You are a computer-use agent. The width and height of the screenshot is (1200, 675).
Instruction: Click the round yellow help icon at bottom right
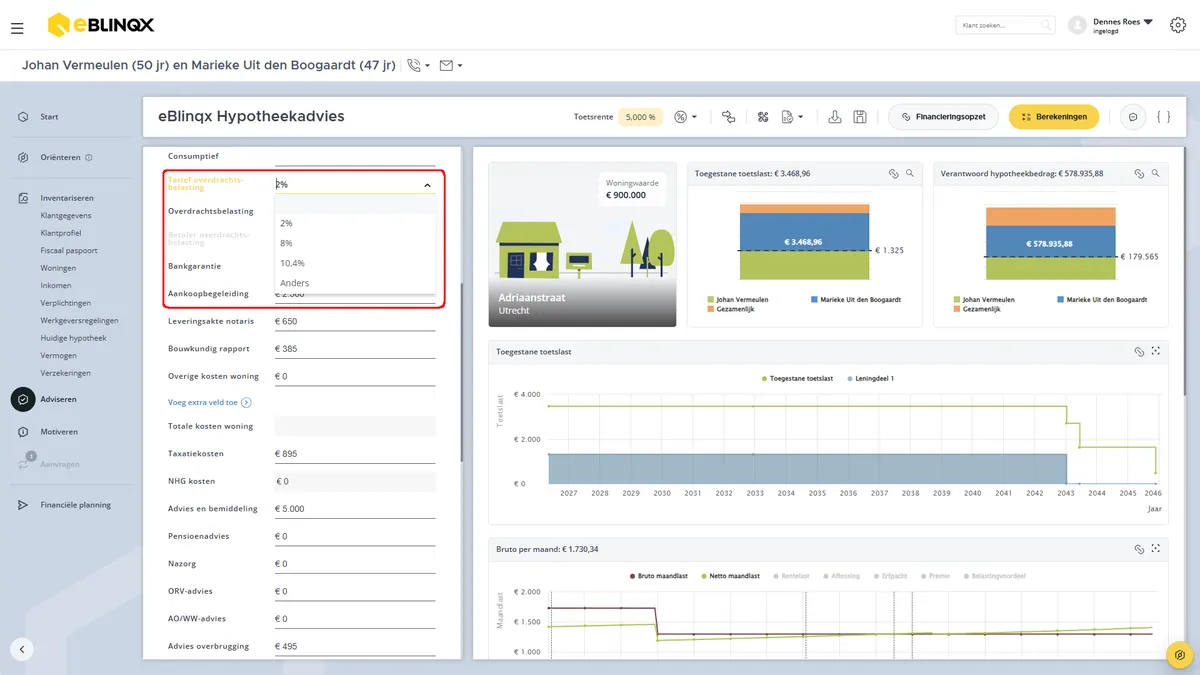[1181, 656]
